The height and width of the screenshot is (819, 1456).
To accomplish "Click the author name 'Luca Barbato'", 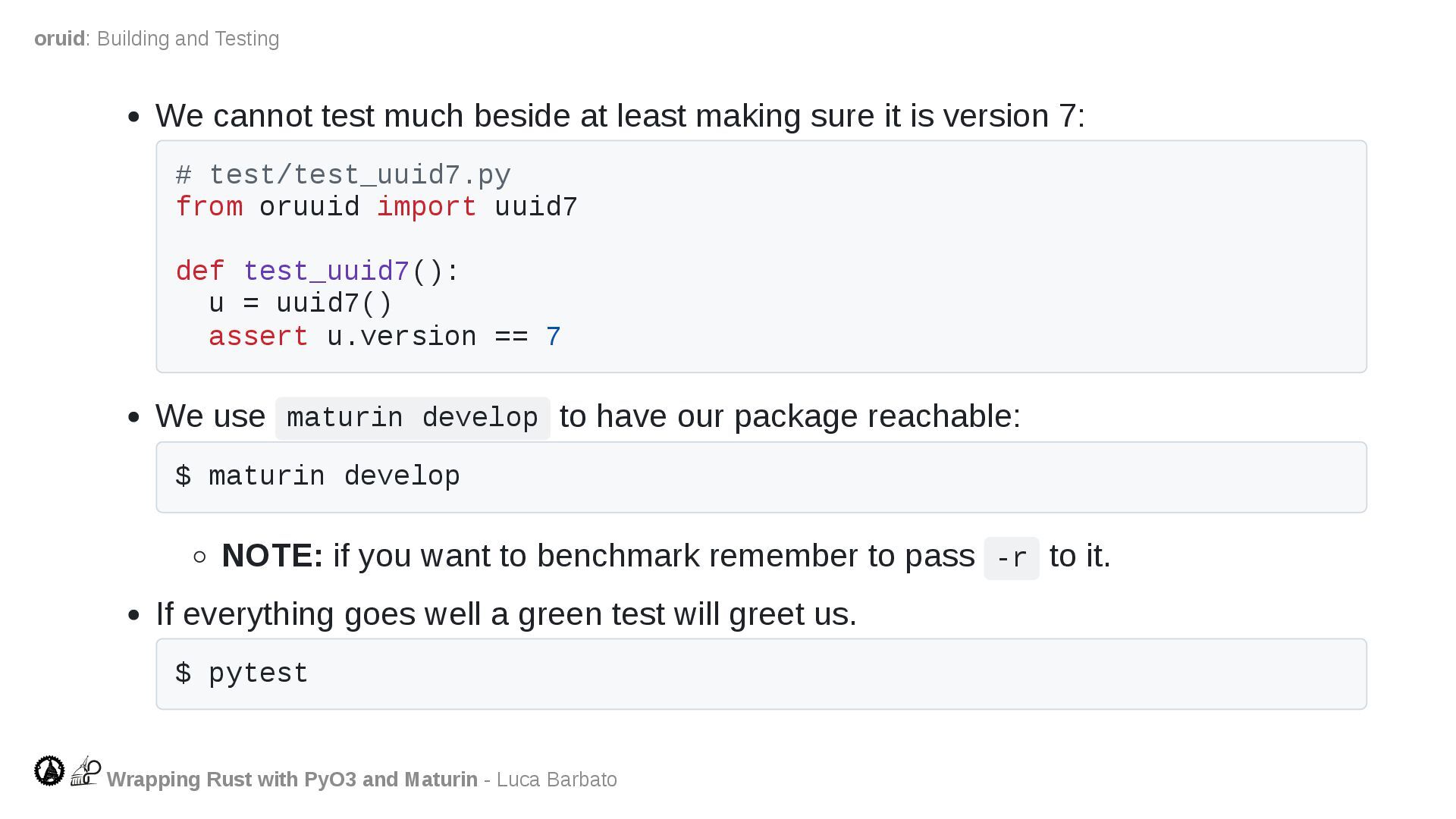I will (x=557, y=780).
